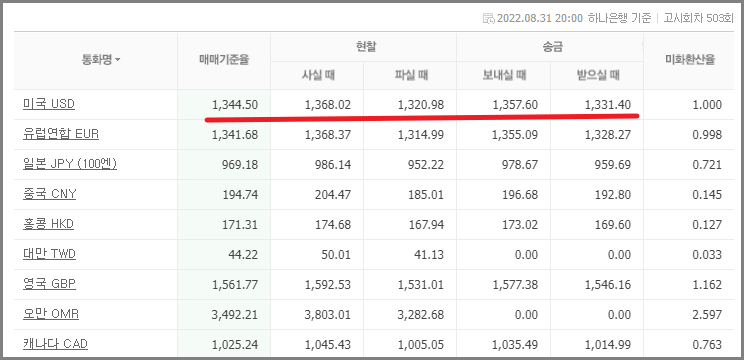The width and height of the screenshot is (744, 360).
Task: Select the EUR send rate 1,355.09
Action: (x=515, y=135)
